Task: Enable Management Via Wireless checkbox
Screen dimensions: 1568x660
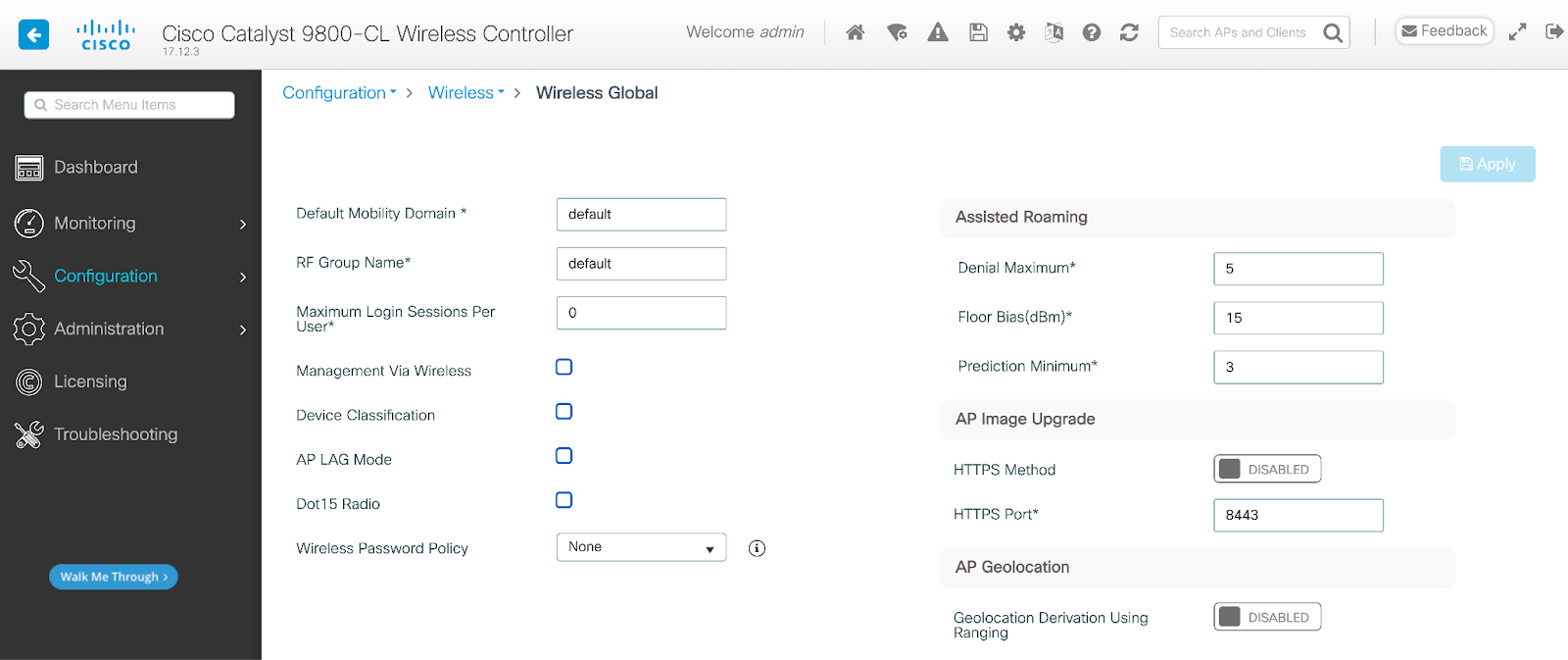Action: [x=564, y=367]
